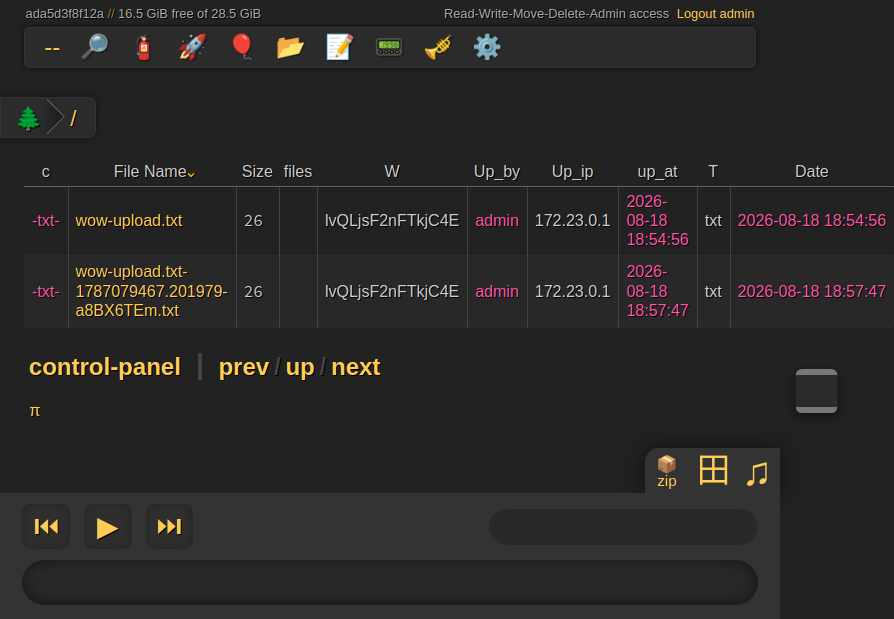Open the balloon upload tool
894x619 pixels.
(242, 47)
